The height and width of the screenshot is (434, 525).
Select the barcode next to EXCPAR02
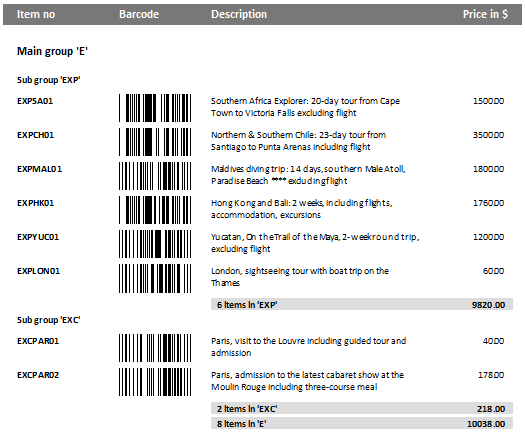tap(155, 382)
